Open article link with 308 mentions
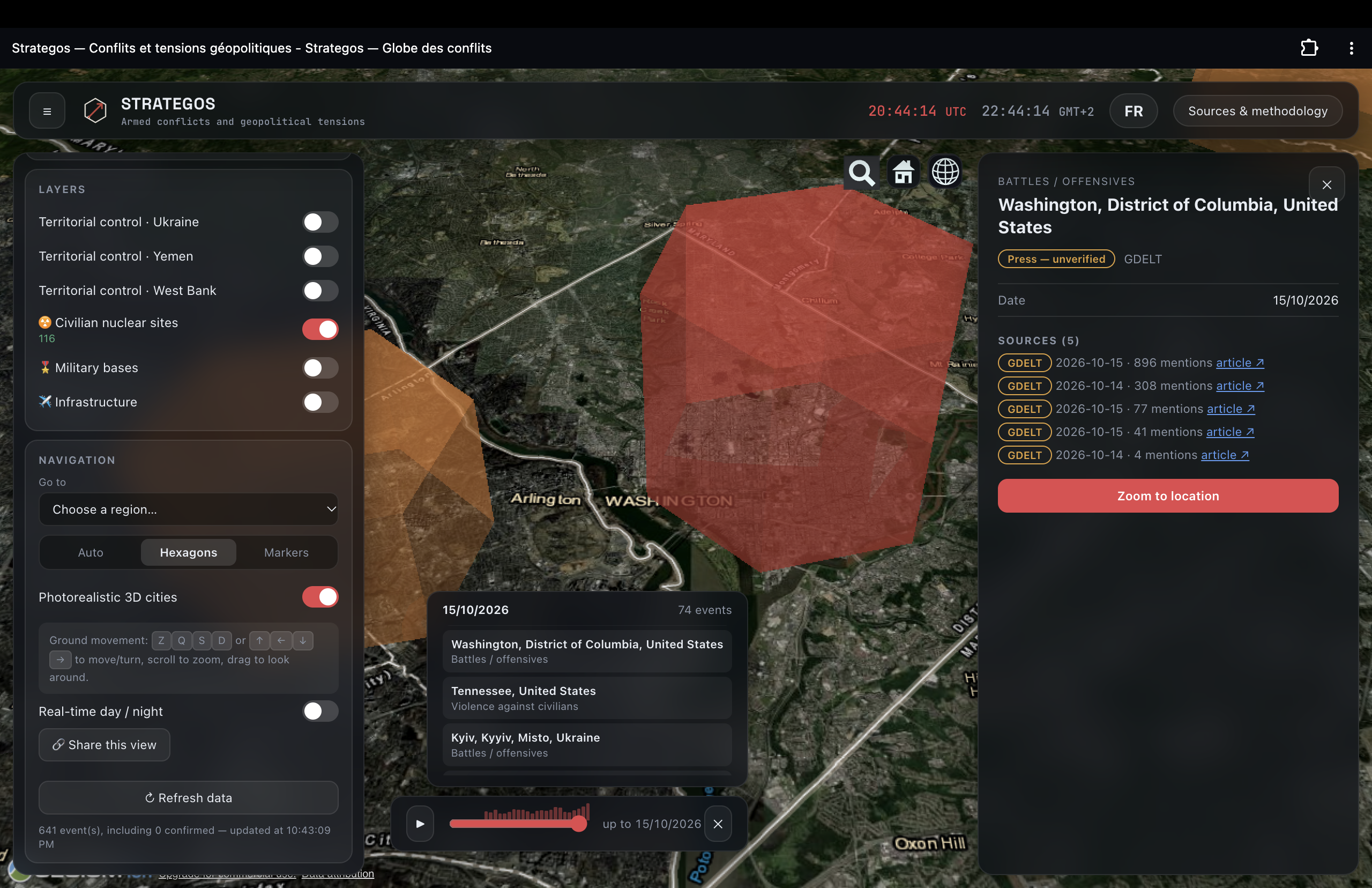 click(x=1240, y=386)
